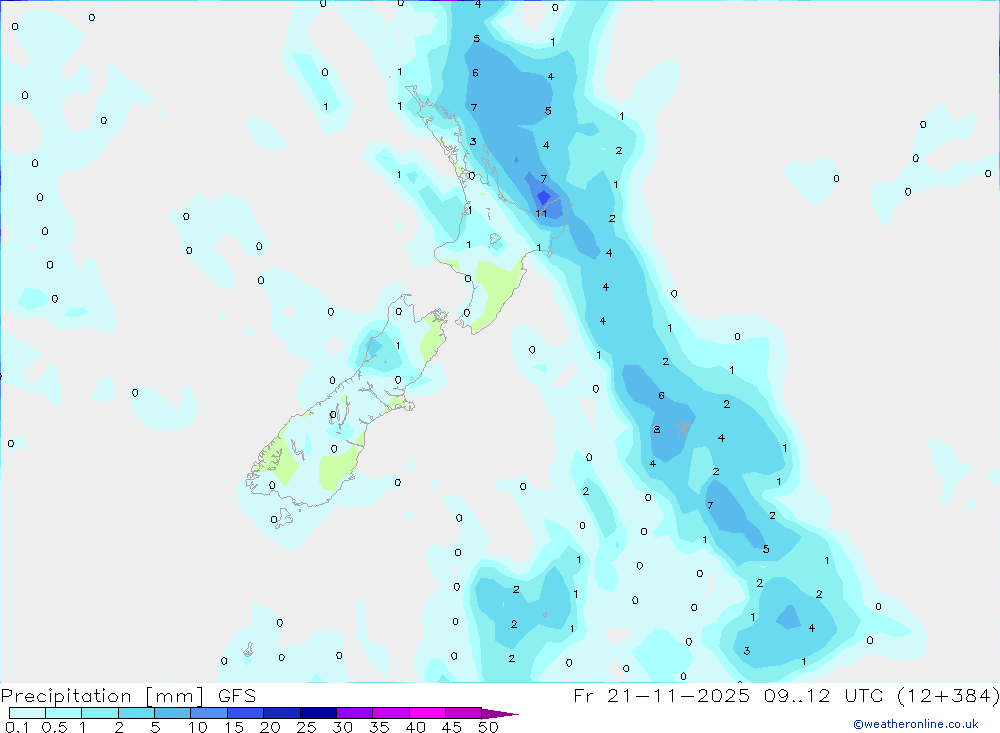Click the 'Precipitation [mm] GFS' title text

point(128,696)
